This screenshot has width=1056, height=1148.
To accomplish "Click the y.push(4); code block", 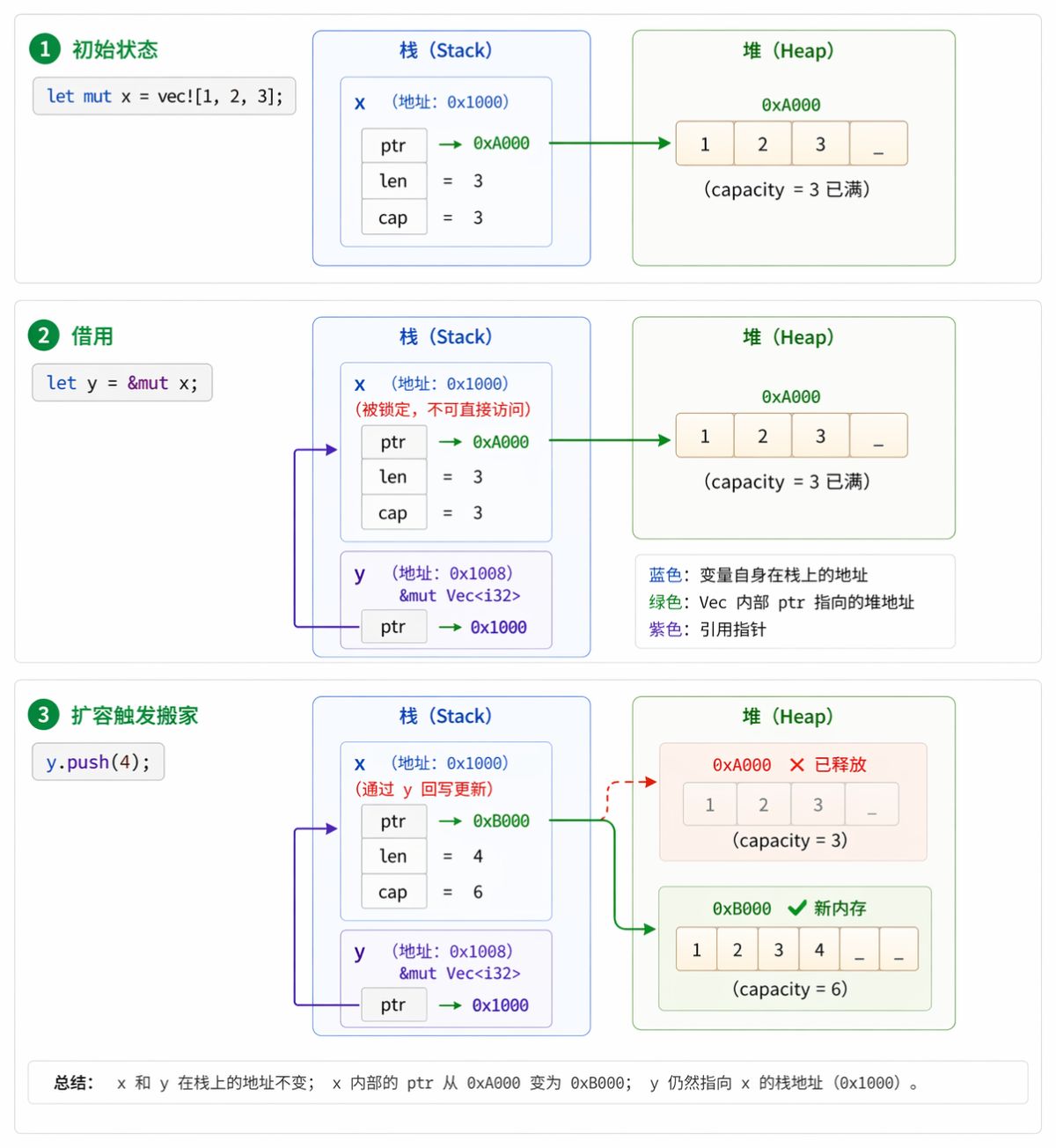I will pyautogui.click(x=98, y=762).
